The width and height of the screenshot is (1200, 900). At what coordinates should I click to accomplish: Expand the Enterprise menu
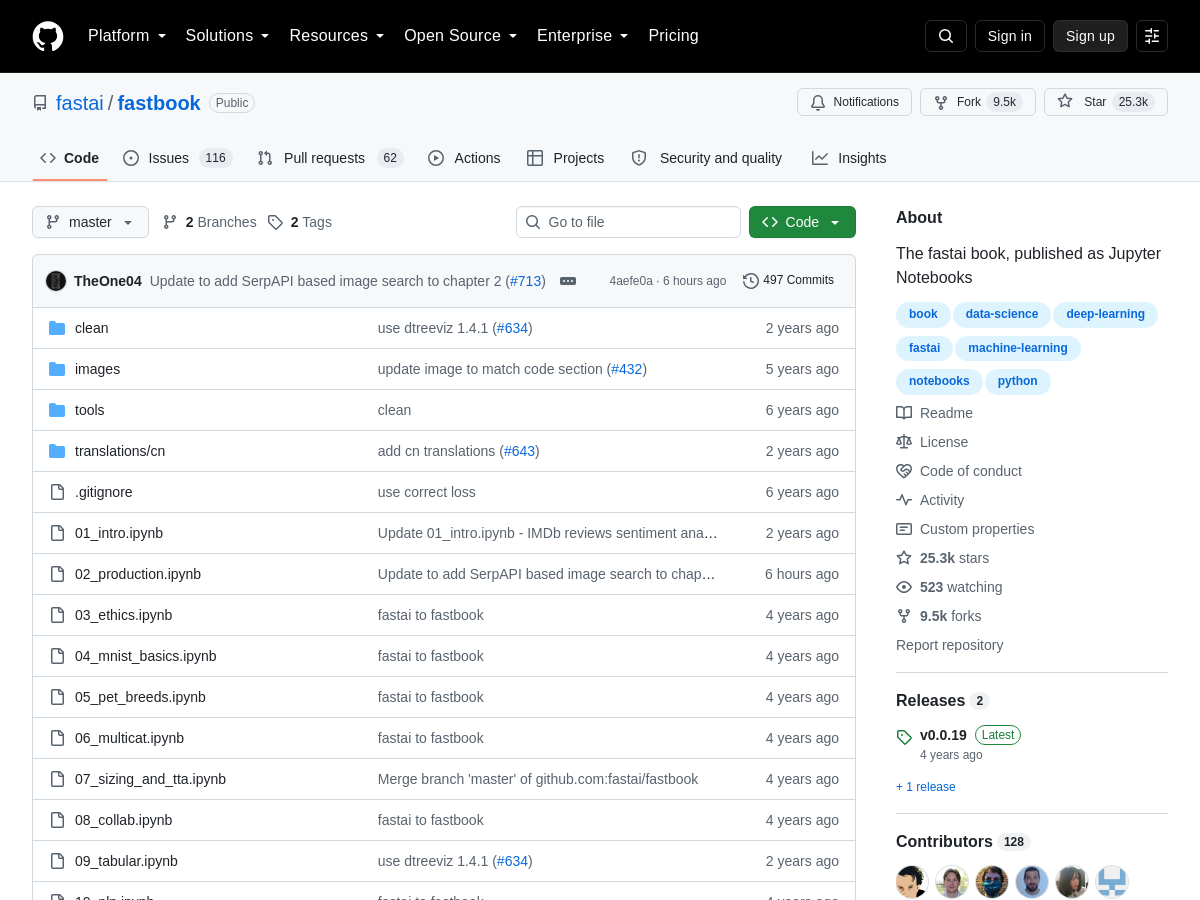(x=583, y=36)
